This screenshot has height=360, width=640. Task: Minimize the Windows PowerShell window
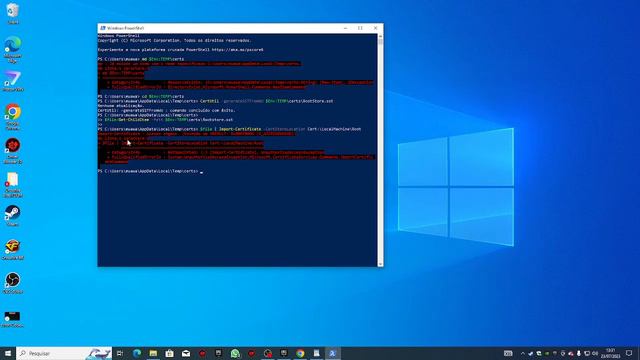pos(345,28)
